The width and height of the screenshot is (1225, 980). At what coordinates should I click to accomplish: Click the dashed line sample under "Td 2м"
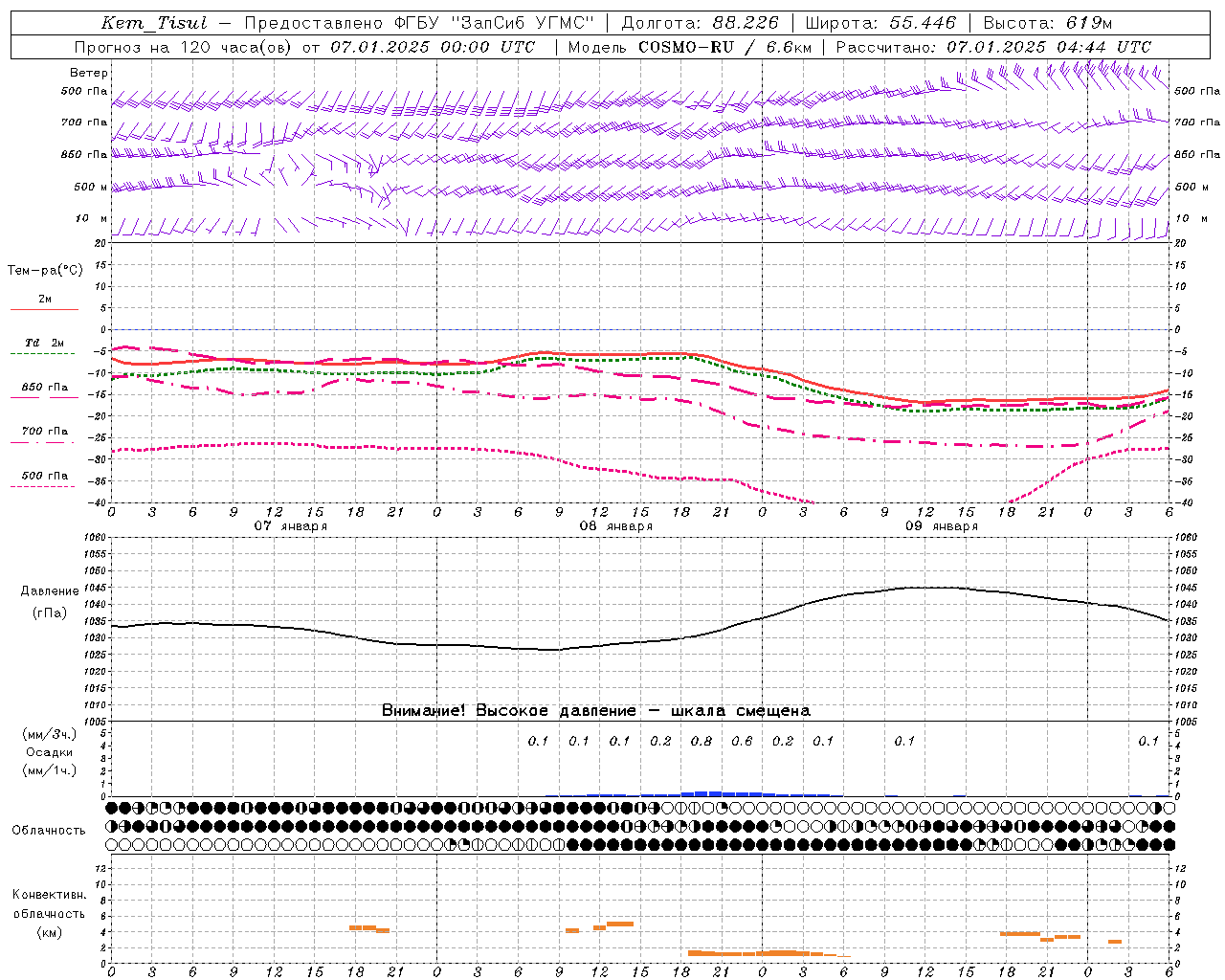(44, 354)
